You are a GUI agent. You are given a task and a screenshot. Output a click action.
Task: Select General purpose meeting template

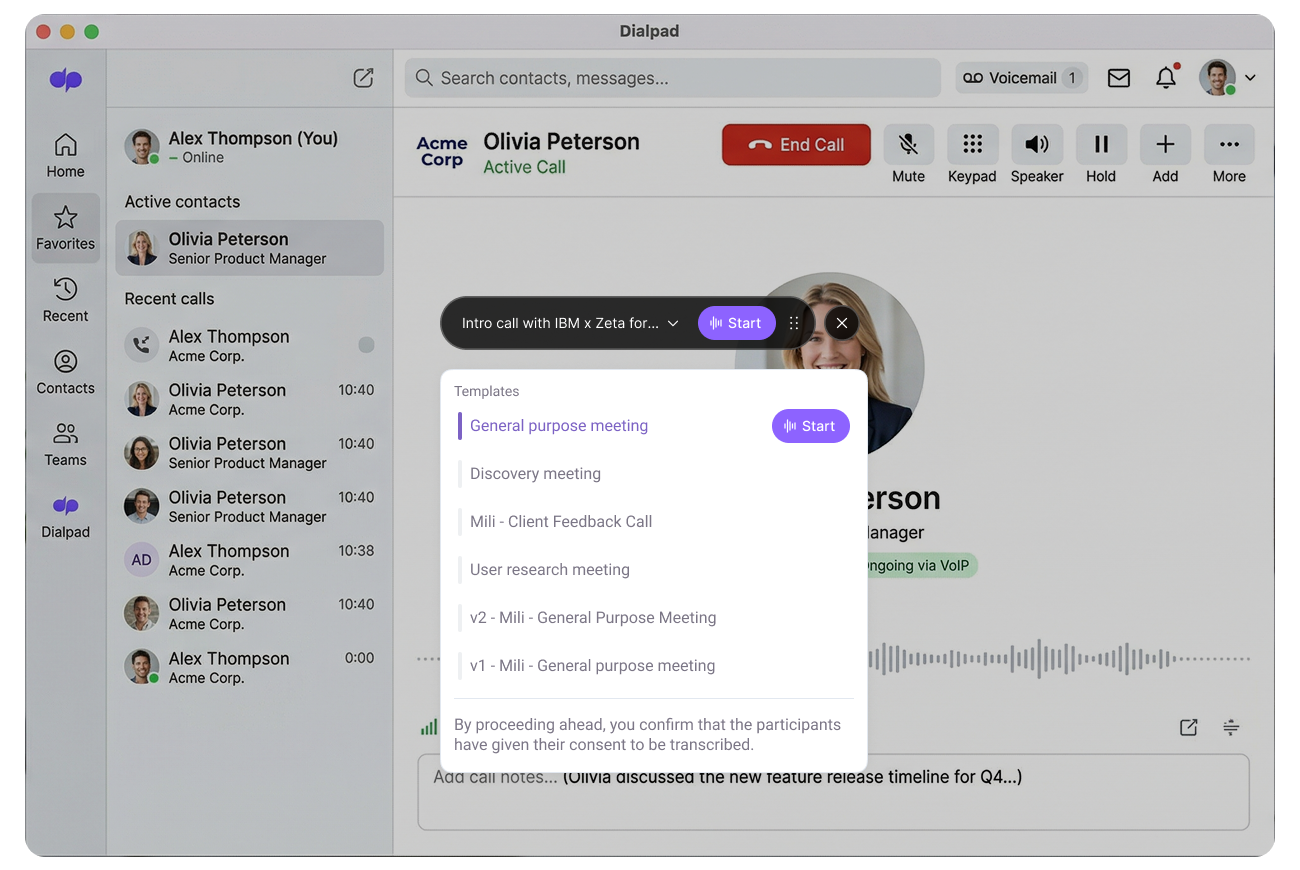tap(559, 426)
